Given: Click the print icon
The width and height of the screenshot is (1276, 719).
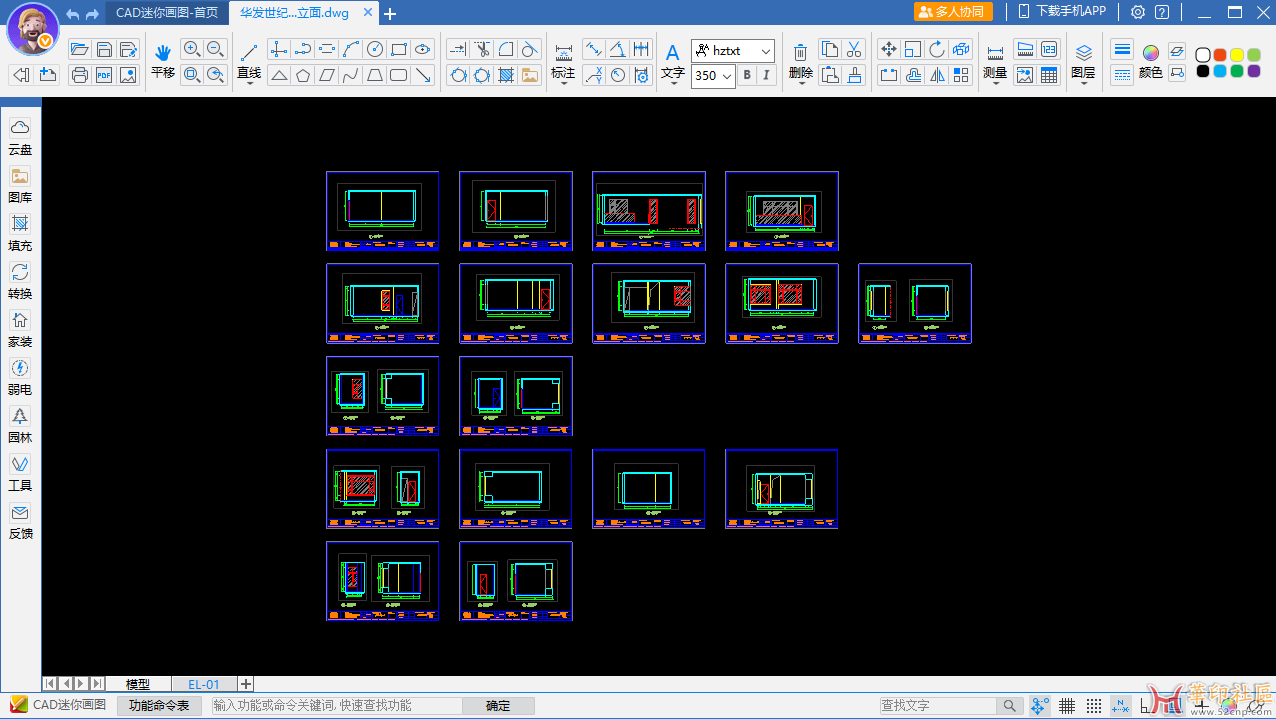Looking at the screenshot, I should (80, 75).
